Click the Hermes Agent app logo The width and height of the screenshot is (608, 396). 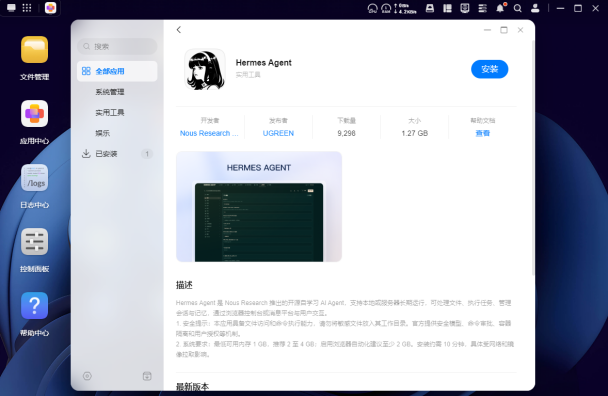(205, 69)
